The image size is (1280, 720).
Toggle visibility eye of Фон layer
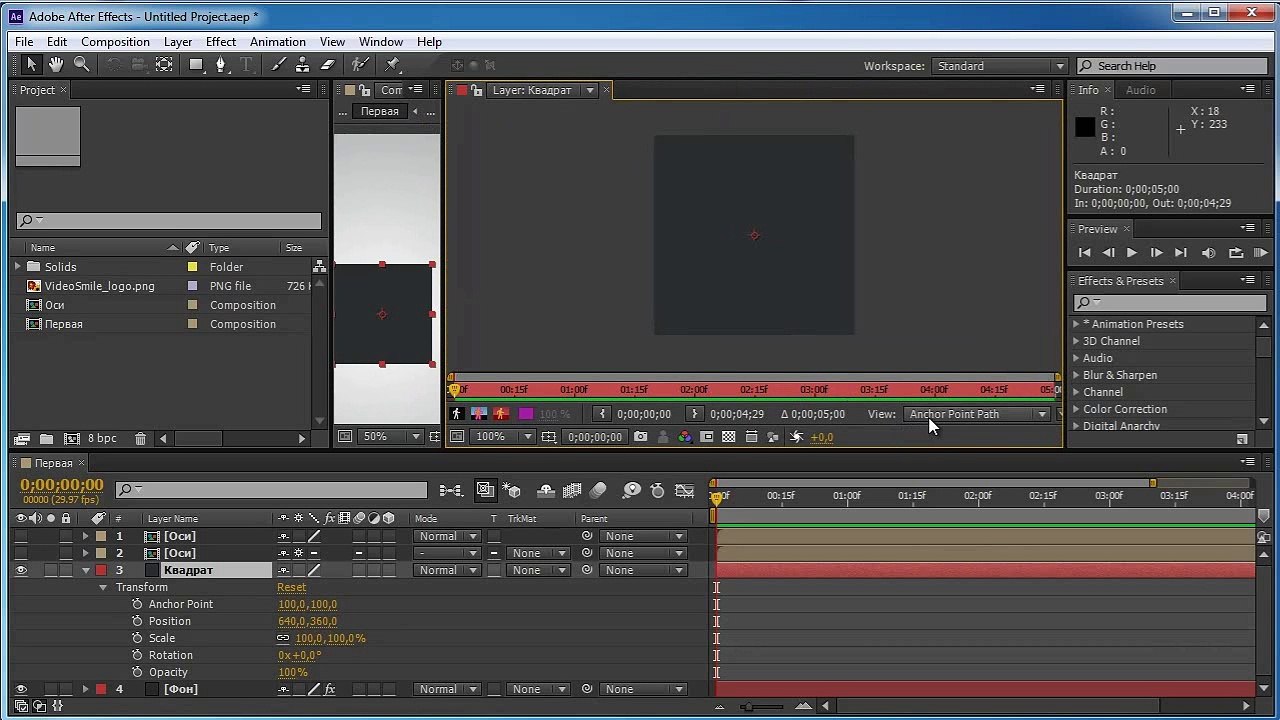[x=20, y=689]
